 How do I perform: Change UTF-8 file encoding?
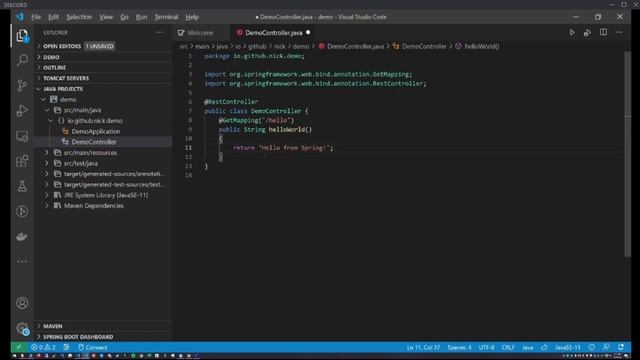[x=486, y=347]
